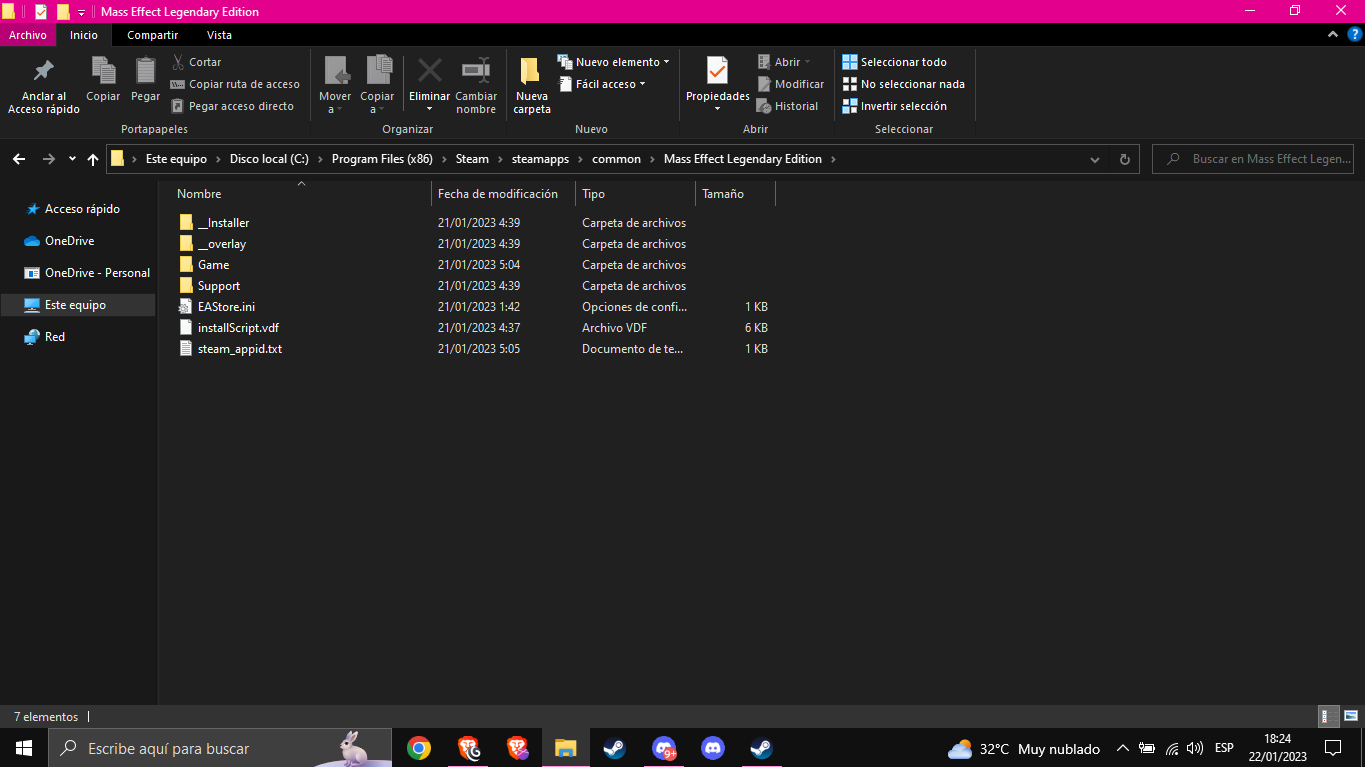Click the Abrir ribbon button

coord(784,62)
